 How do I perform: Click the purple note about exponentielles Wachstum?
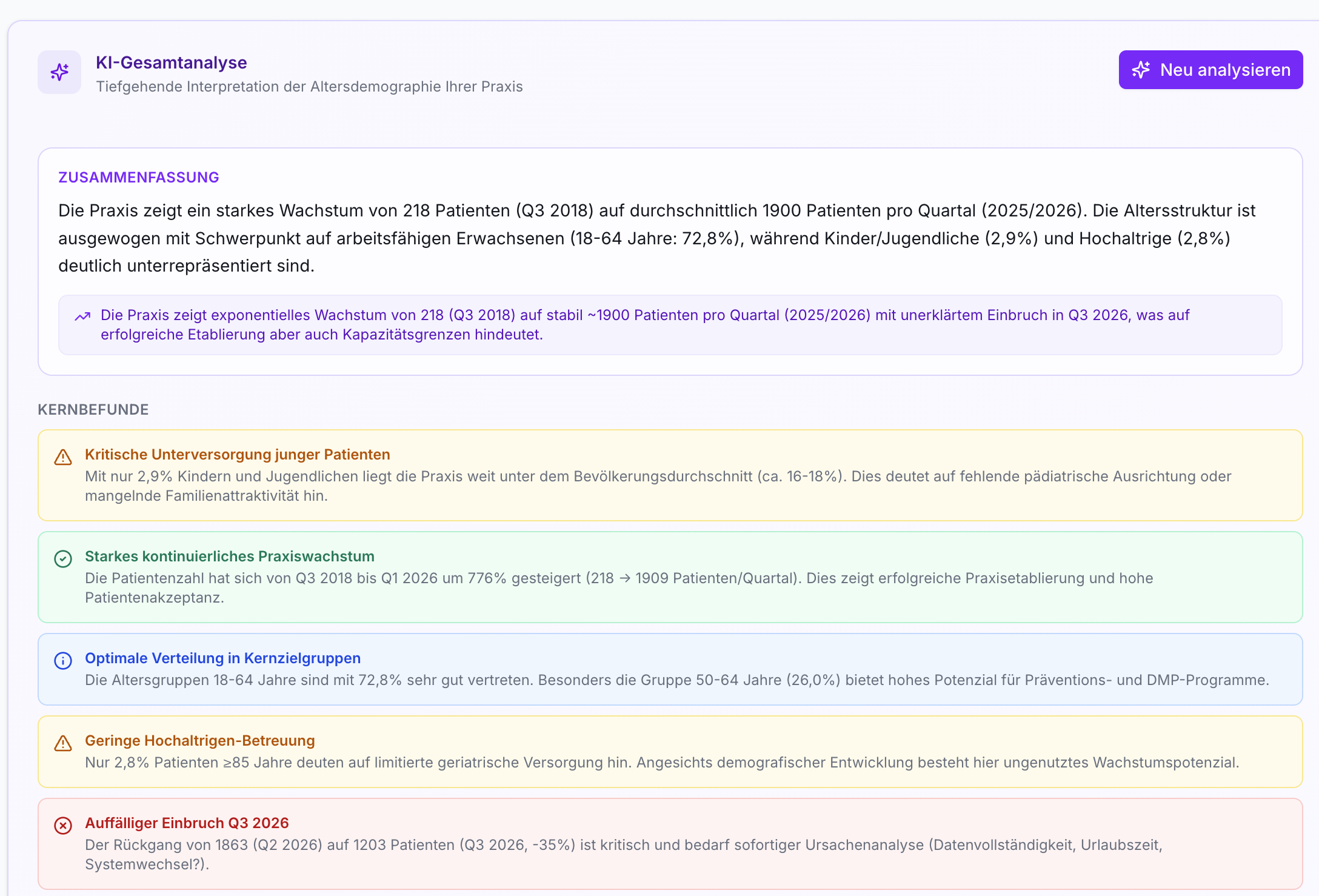670,325
